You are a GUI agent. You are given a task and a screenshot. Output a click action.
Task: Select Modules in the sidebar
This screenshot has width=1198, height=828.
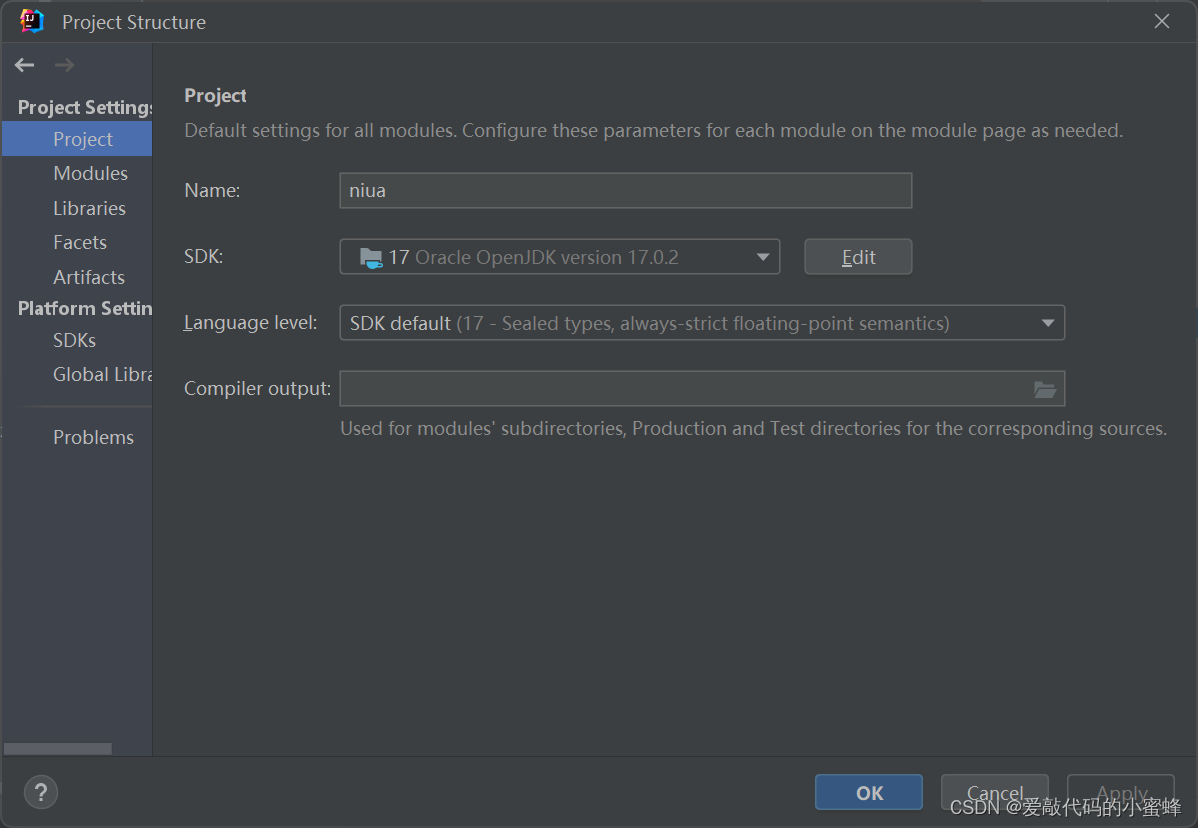pyautogui.click(x=91, y=173)
